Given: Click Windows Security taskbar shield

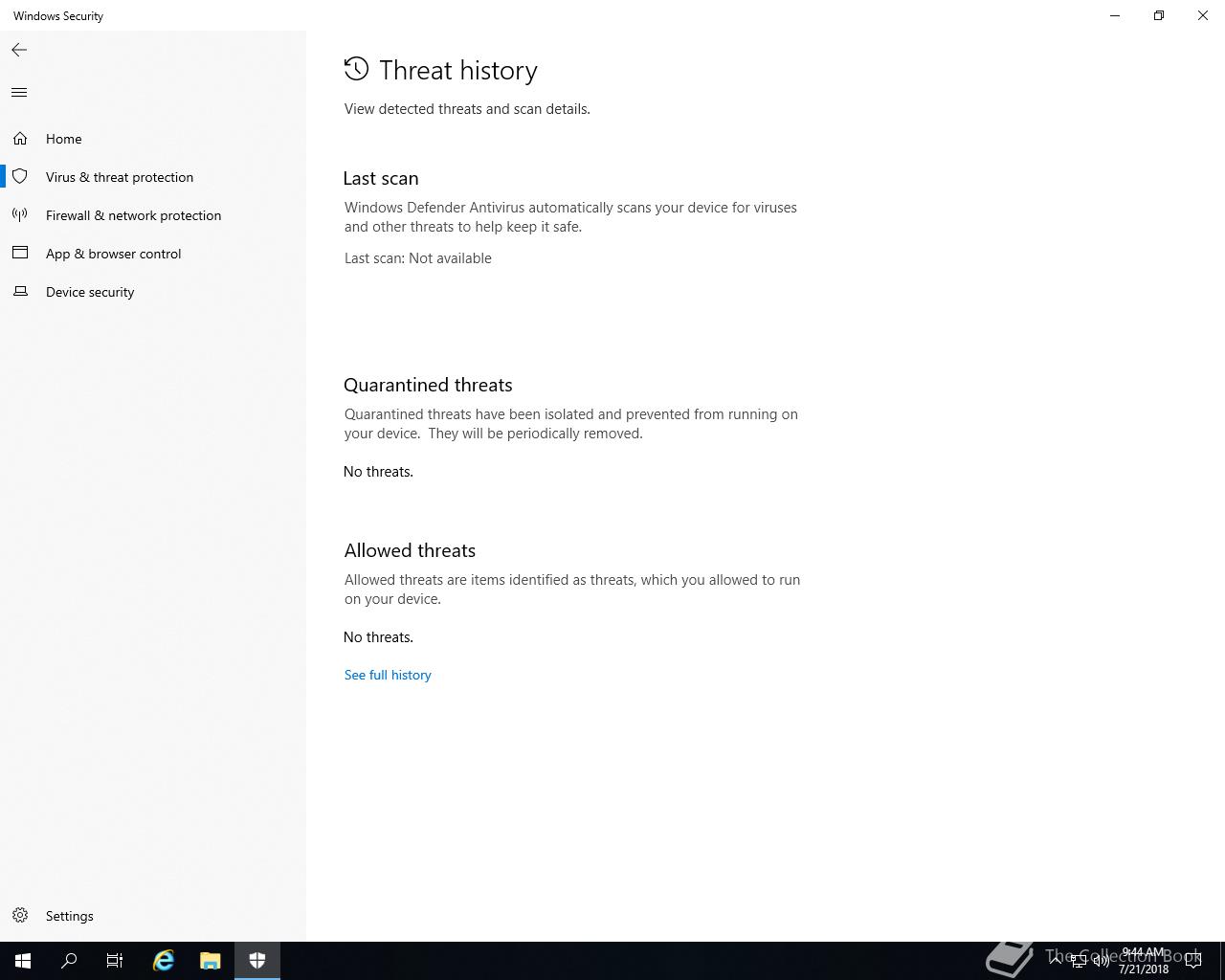Looking at the screenshot, I should tap(257, 961).
